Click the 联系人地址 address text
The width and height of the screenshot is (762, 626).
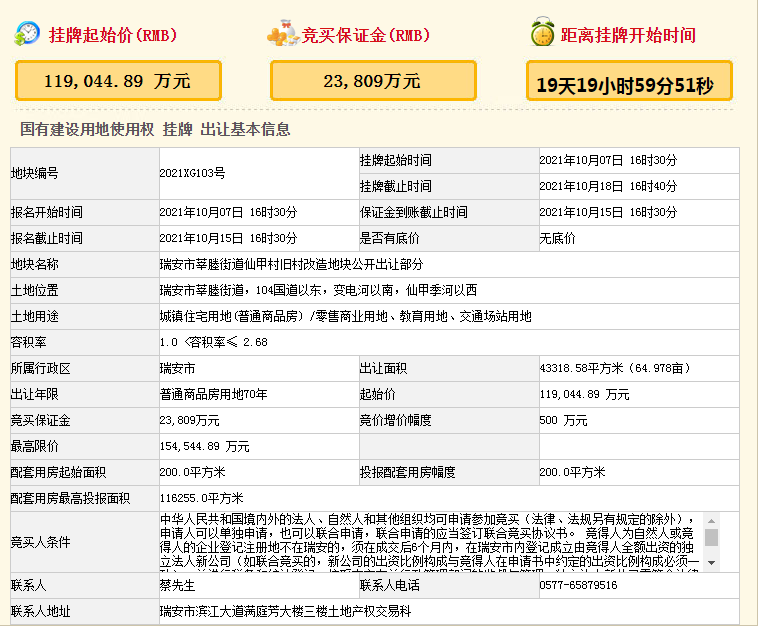[285, 610]
